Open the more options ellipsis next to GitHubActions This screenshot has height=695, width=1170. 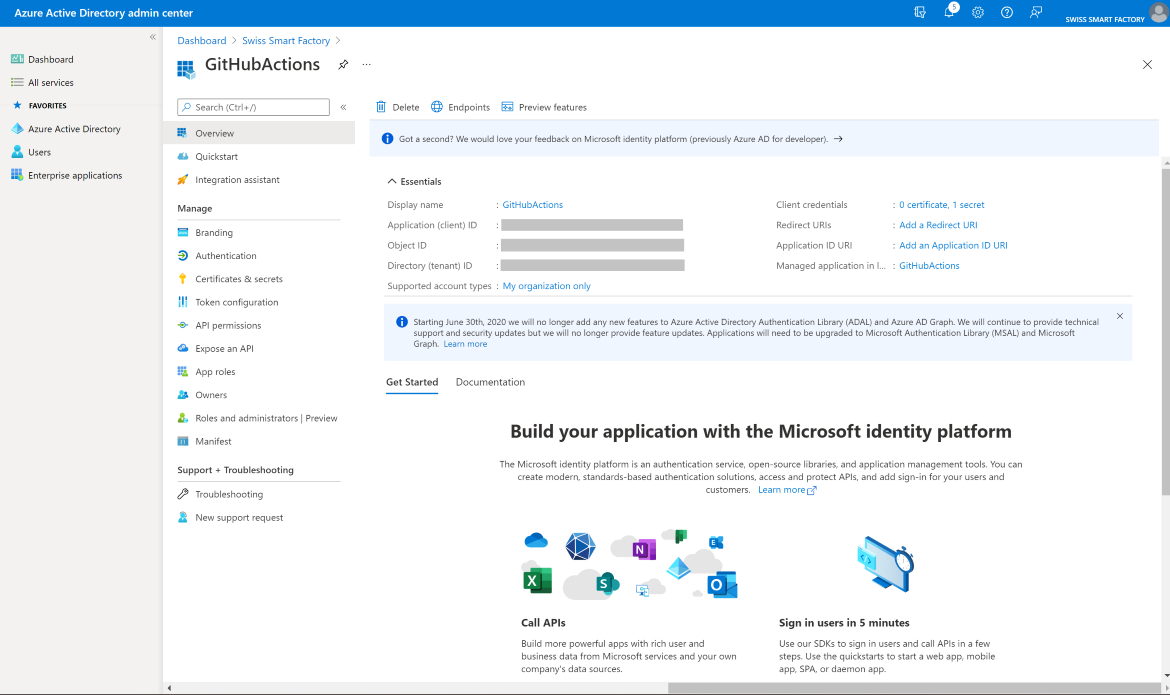[x=366, y=65]
